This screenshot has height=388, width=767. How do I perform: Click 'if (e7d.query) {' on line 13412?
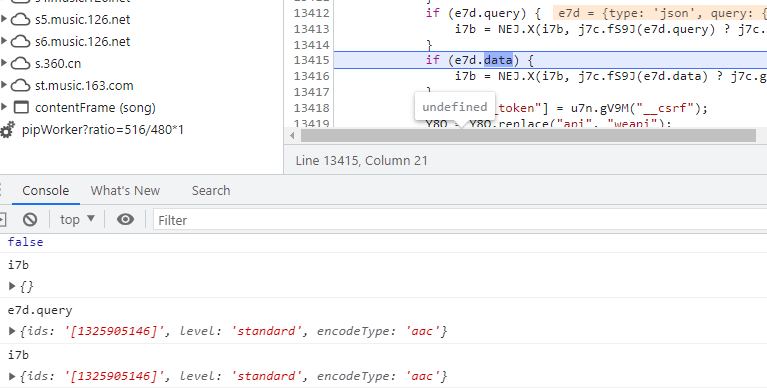tap(483, 13)
